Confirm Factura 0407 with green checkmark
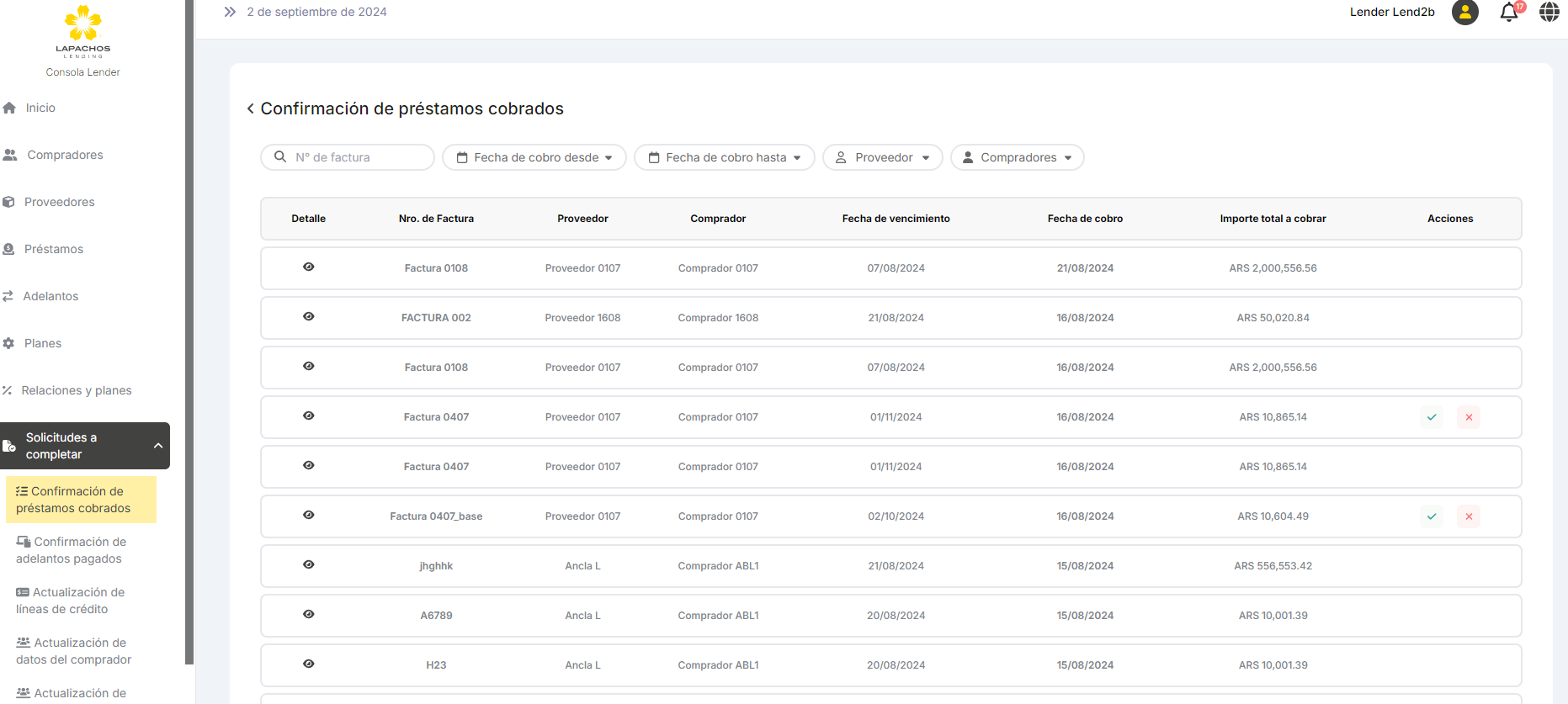The image size is (1568, 704). (x=1432, y=417)
